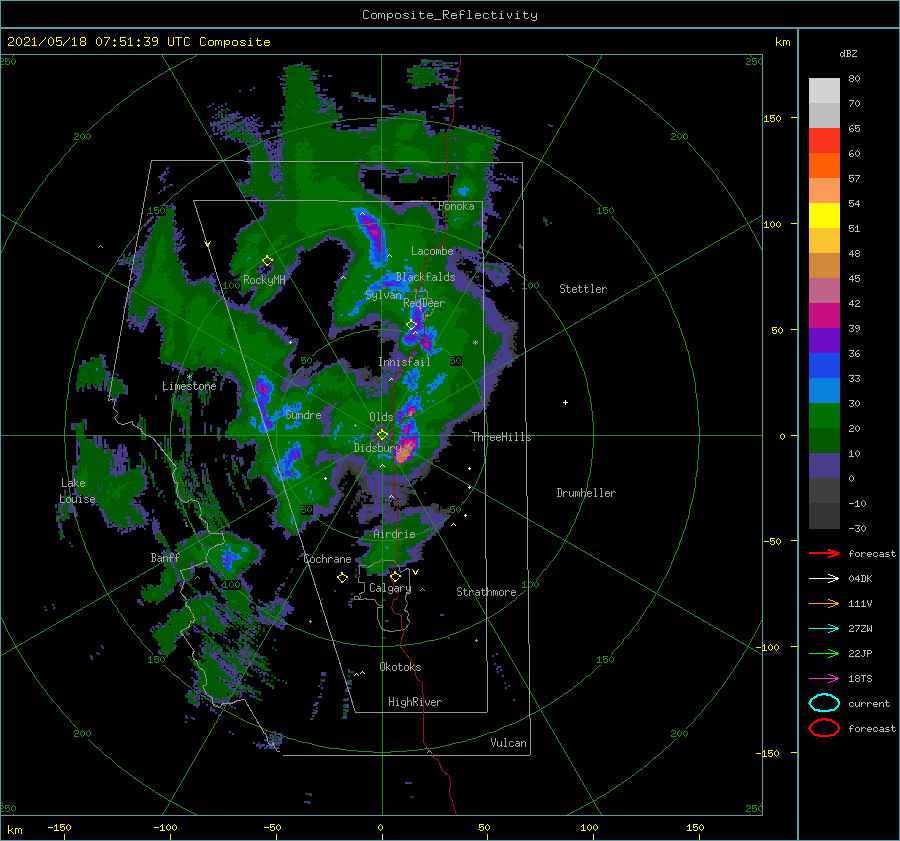Click the Sundre label
900x841 pixels.
click(303, 415)
